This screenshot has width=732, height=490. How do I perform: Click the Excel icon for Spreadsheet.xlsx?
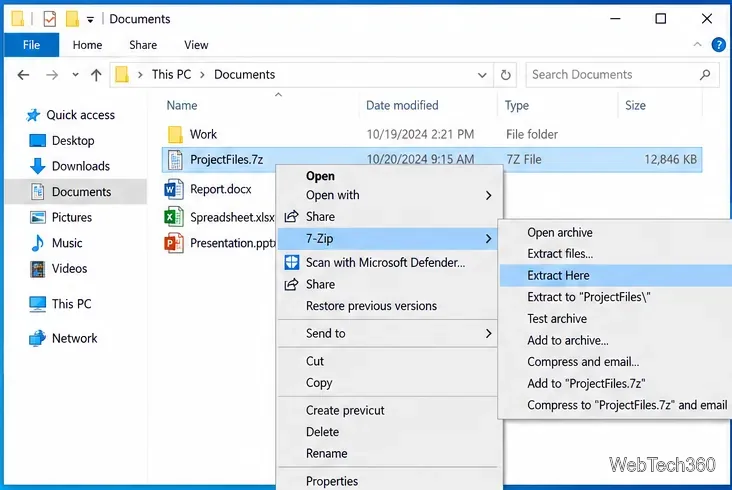coord(174,217)
